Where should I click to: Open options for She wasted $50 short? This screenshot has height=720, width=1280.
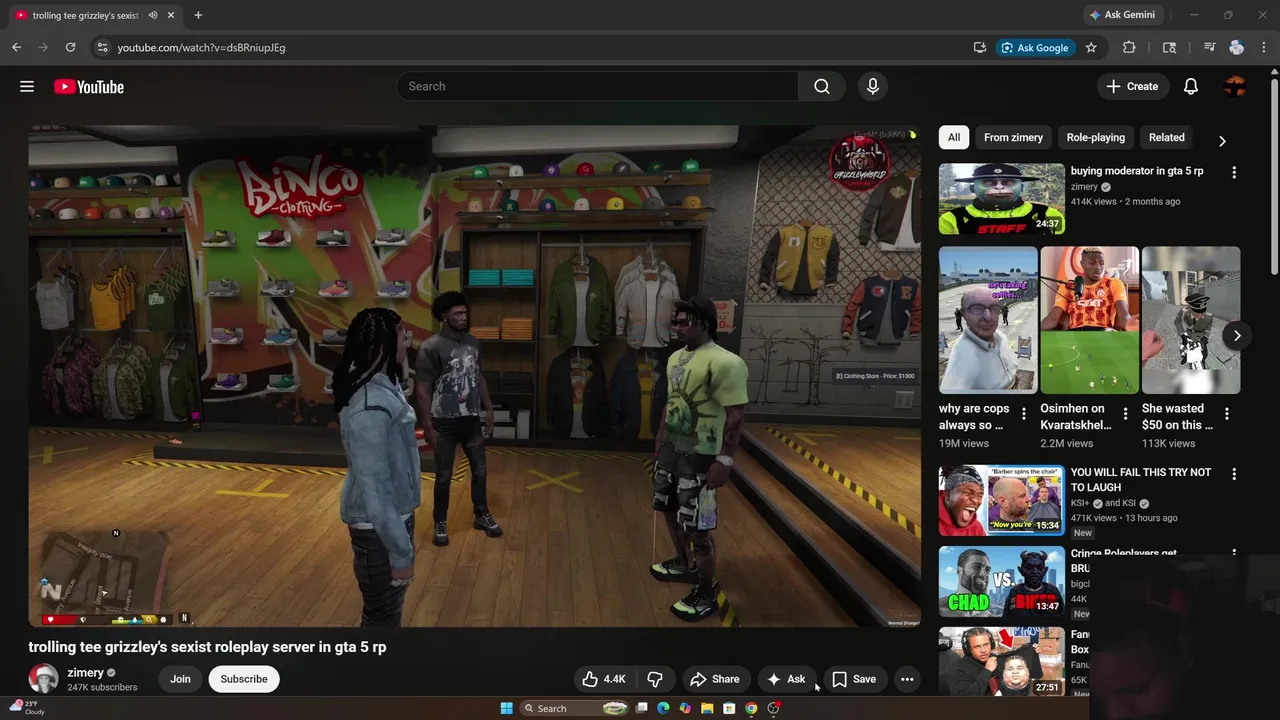click(1227, 414)
